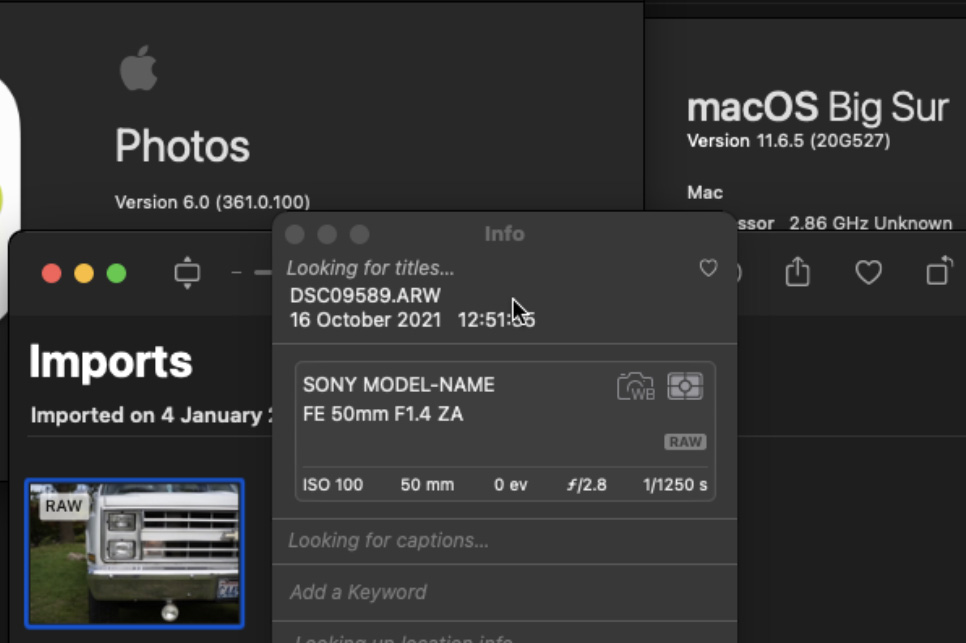The height and width of the screenshot is (643, 966).
Task: Click Version 11.6.5 (20G527) text
Action: pos(789,141)
